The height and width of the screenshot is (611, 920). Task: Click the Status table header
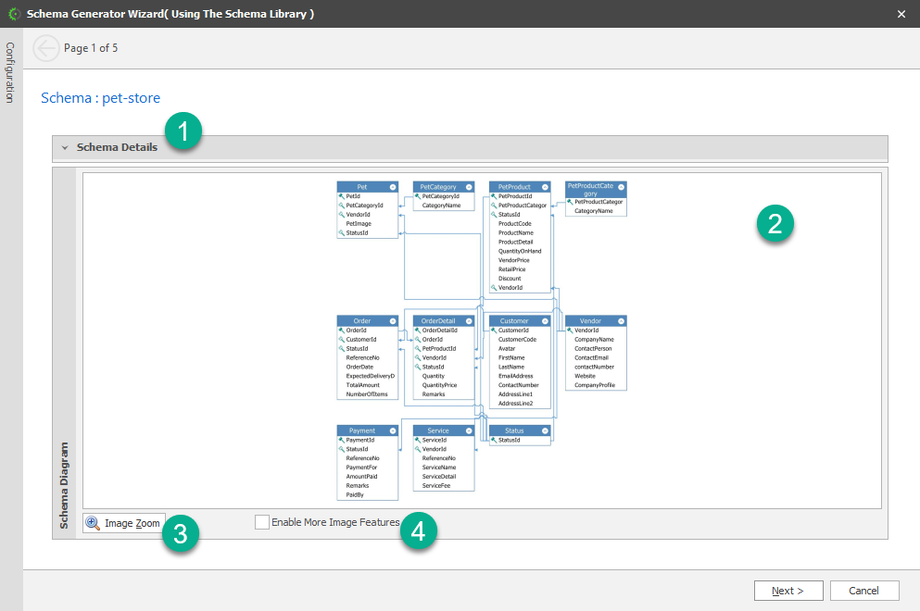point(520,431)
